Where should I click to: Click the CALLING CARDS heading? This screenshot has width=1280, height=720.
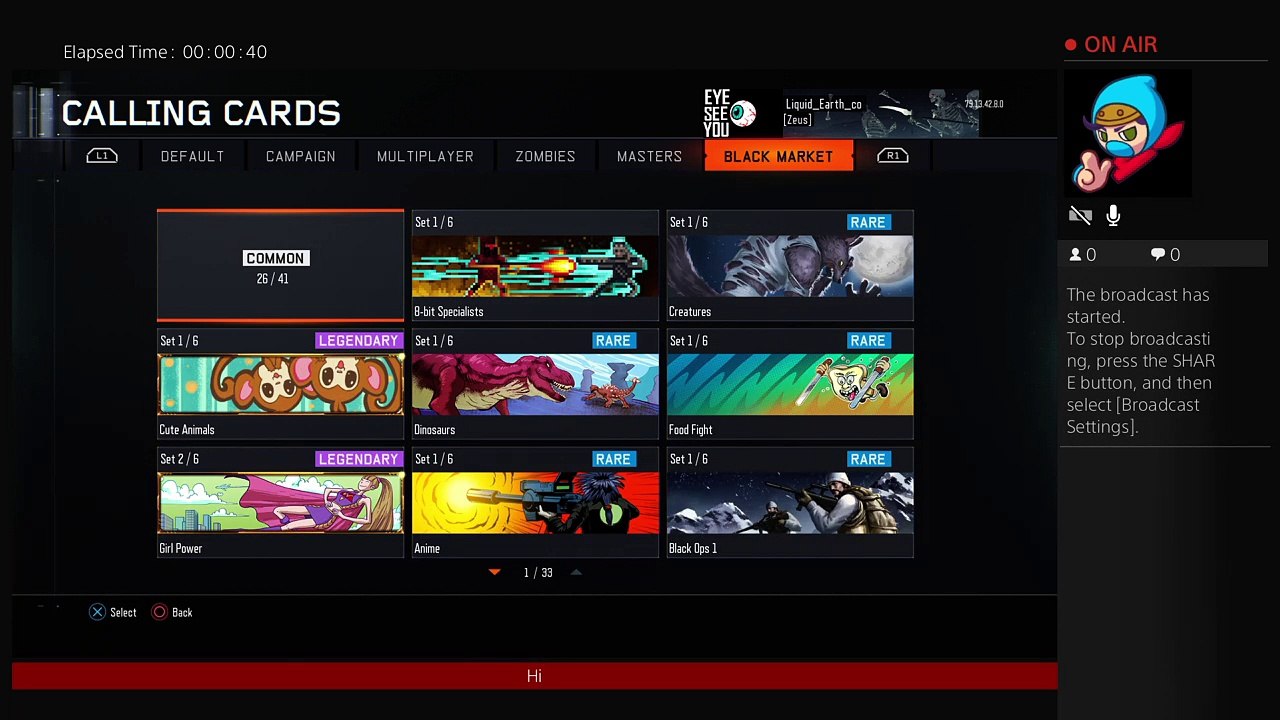(201, 114)
